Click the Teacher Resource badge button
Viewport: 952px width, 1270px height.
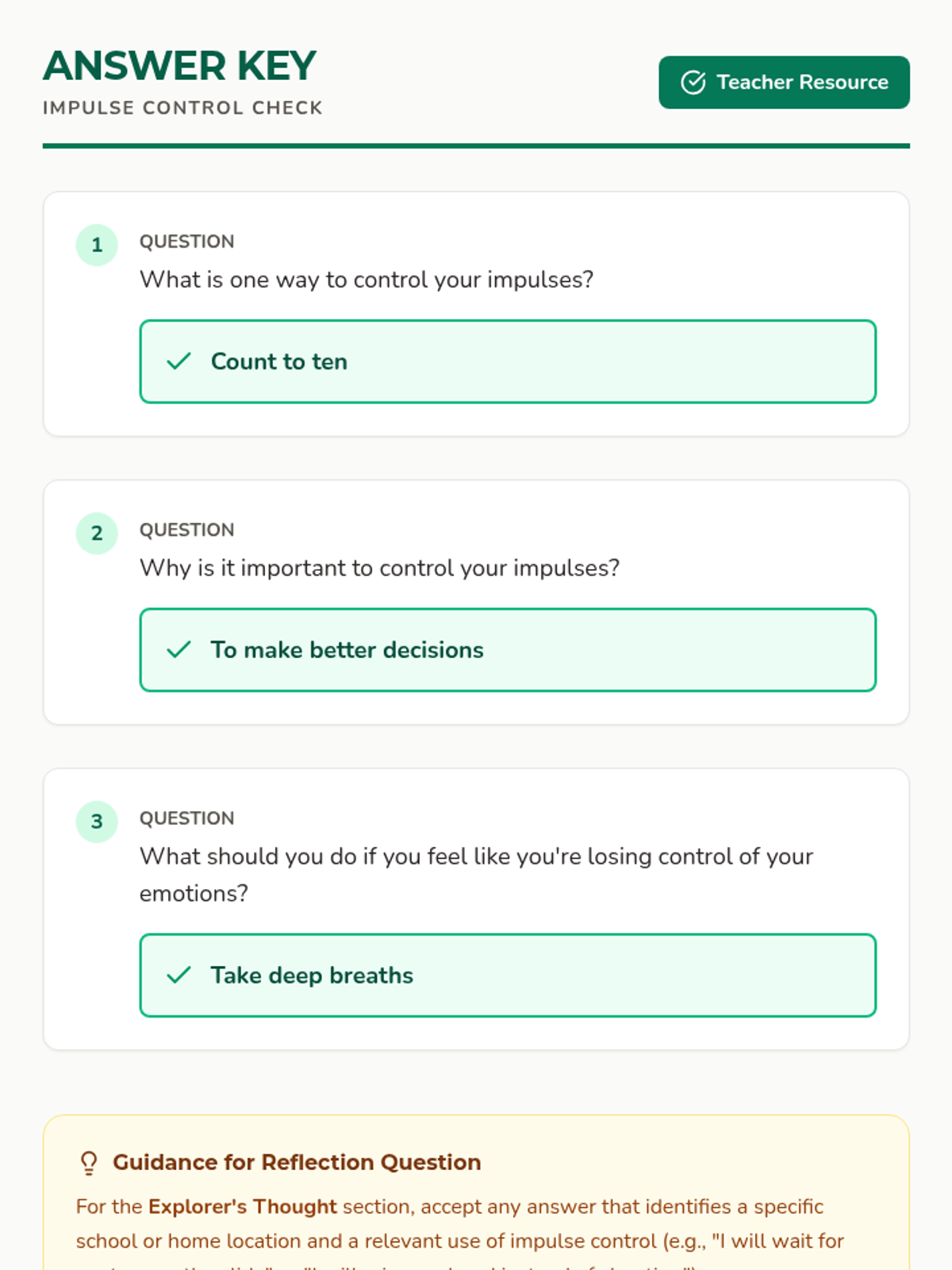[784, 83]
